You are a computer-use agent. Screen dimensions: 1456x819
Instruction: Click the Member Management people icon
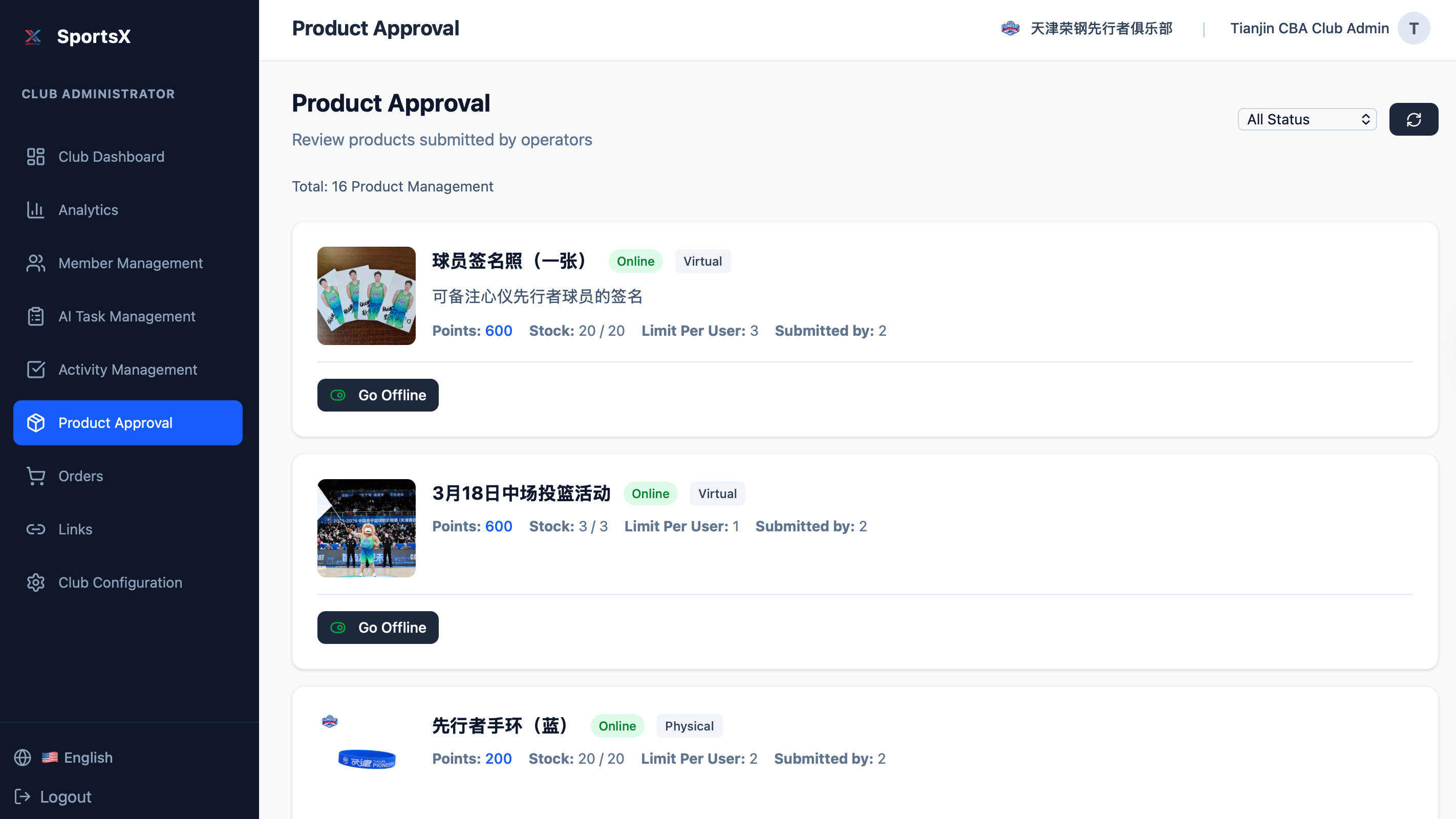coord(36,263)
